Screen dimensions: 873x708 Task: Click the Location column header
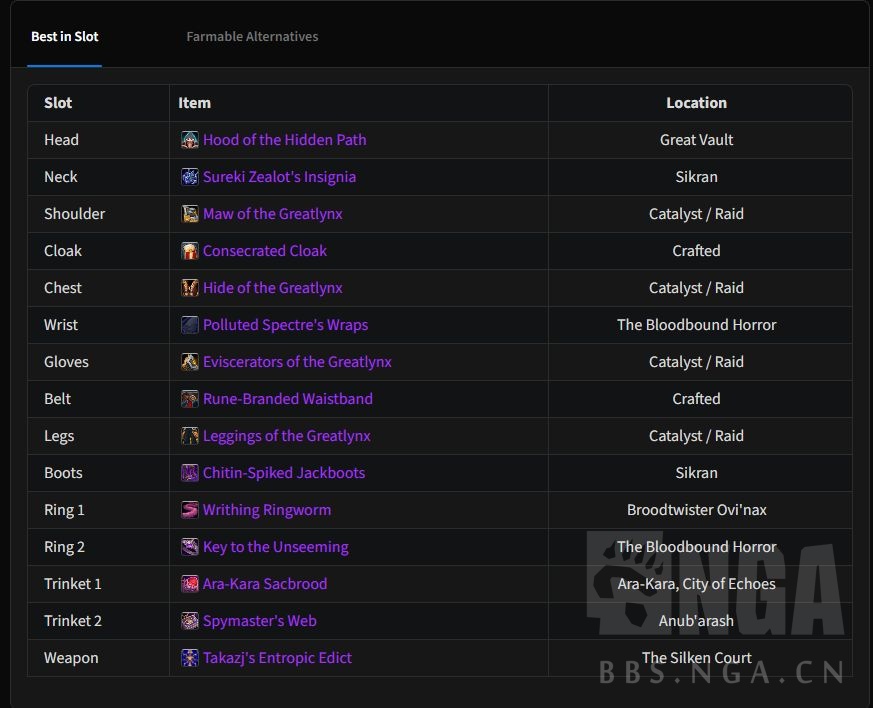pos(696,103)
